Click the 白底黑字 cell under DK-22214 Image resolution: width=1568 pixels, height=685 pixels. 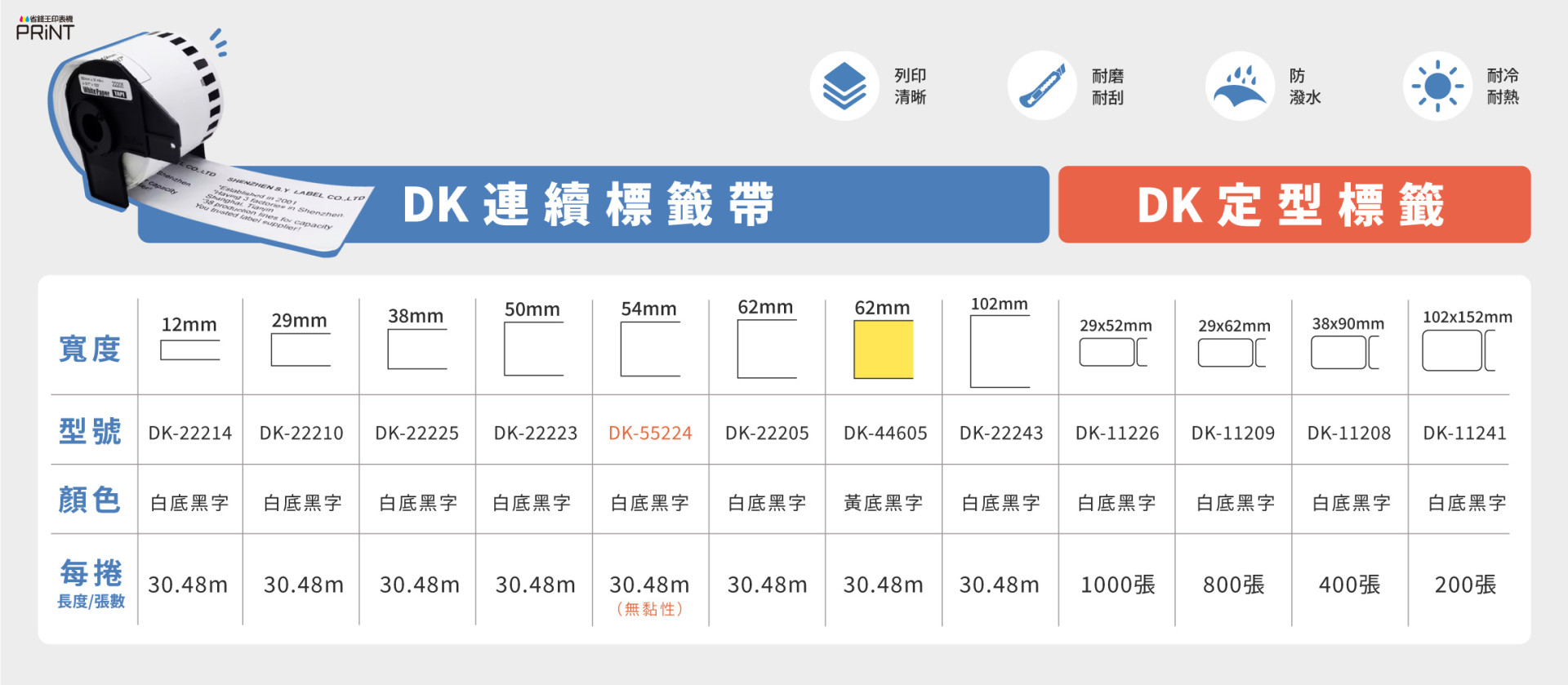coord(189,503)
